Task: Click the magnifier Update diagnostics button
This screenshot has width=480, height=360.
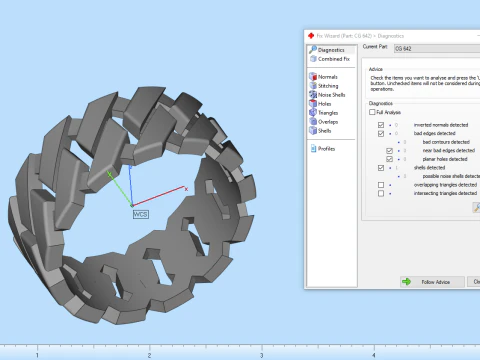Action: click(476, 207)
